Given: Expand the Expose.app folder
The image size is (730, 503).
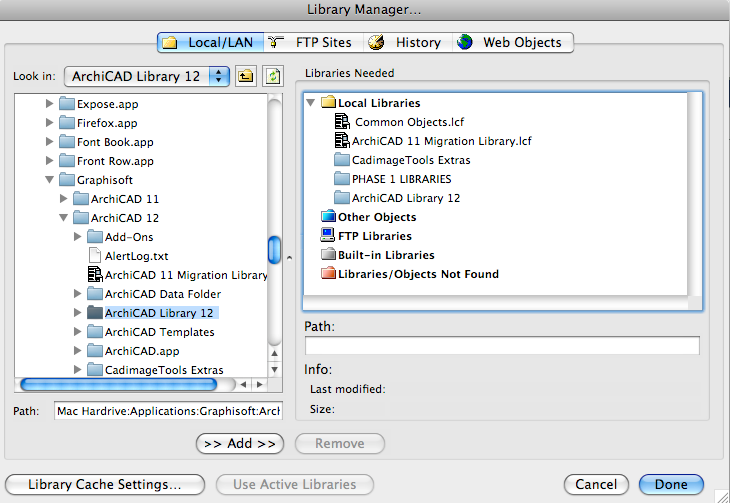Looking at the screenshot, I should tap(49, 103).
